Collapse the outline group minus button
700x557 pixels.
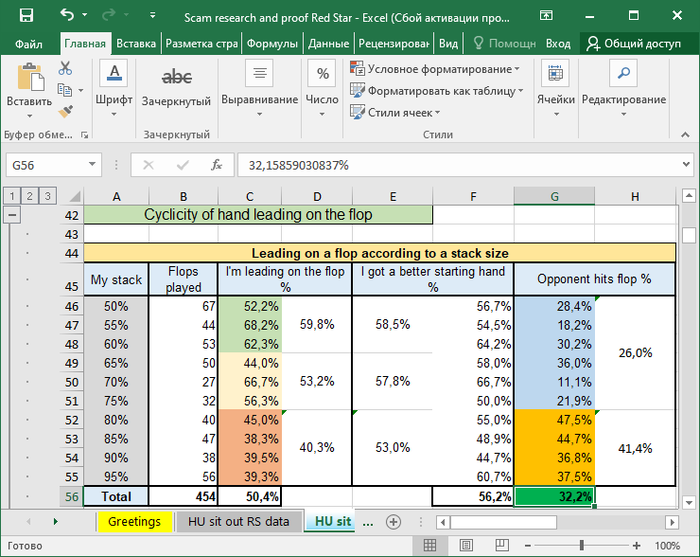[12, 215]
